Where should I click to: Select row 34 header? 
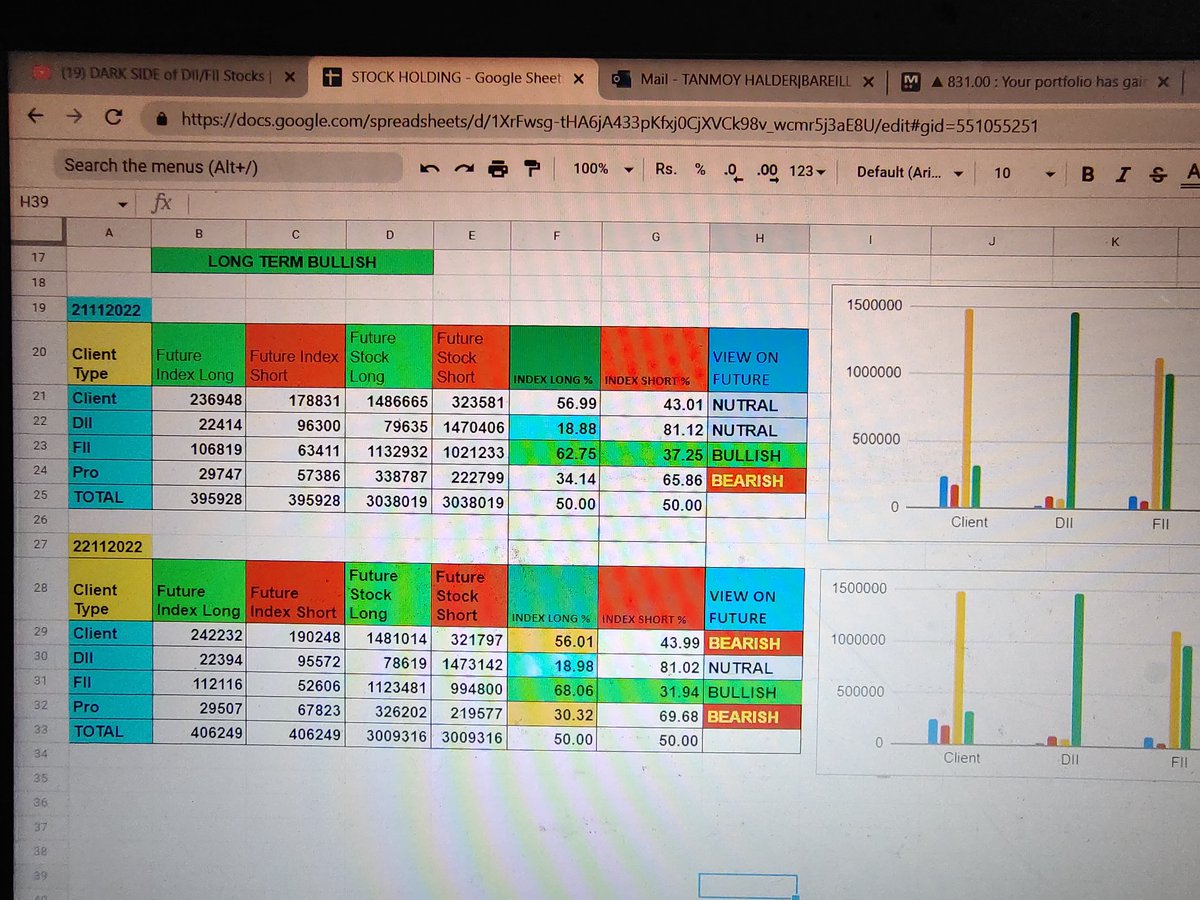(x=40, y=752)
